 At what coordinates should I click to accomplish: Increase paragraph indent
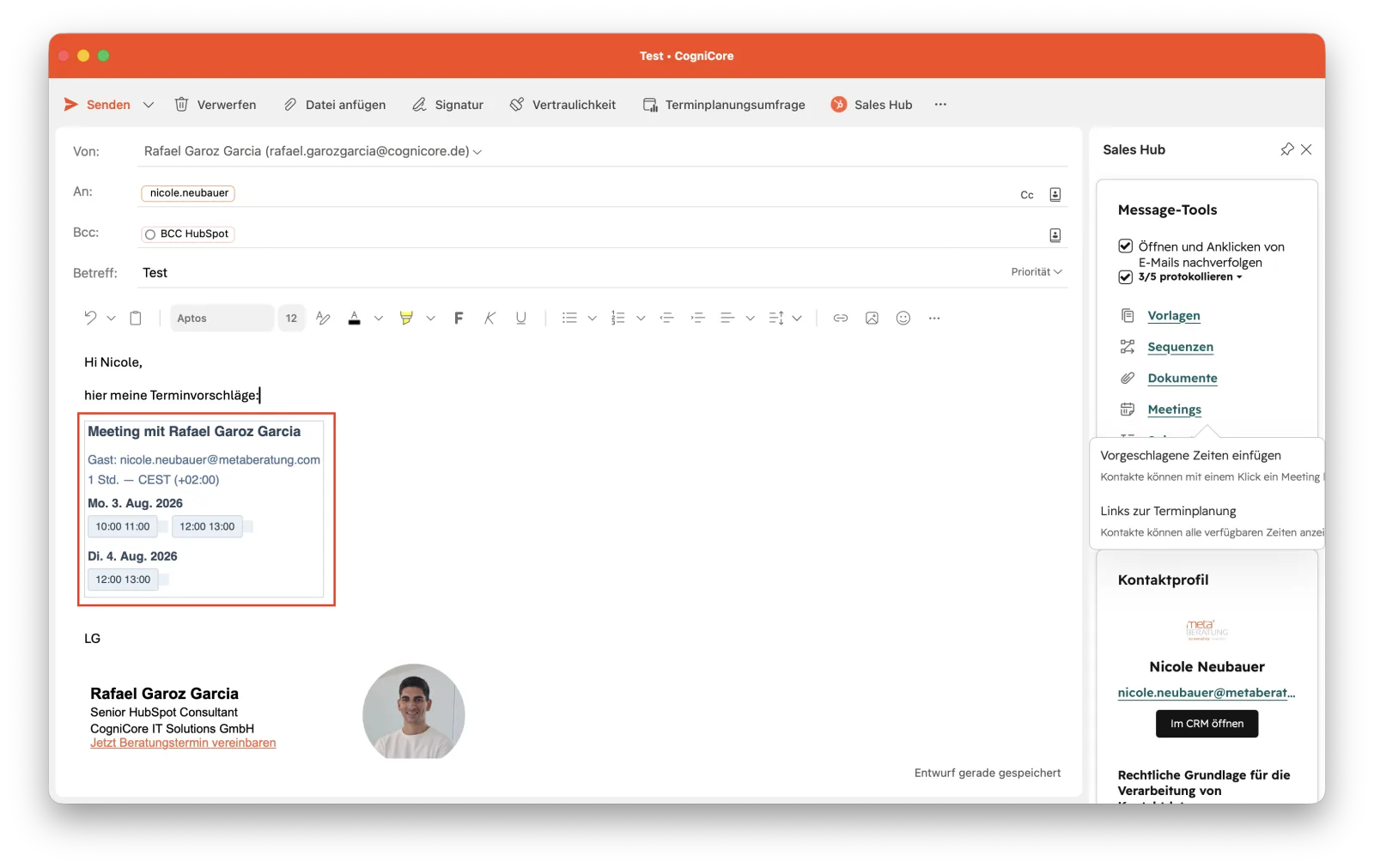[698, 319]
